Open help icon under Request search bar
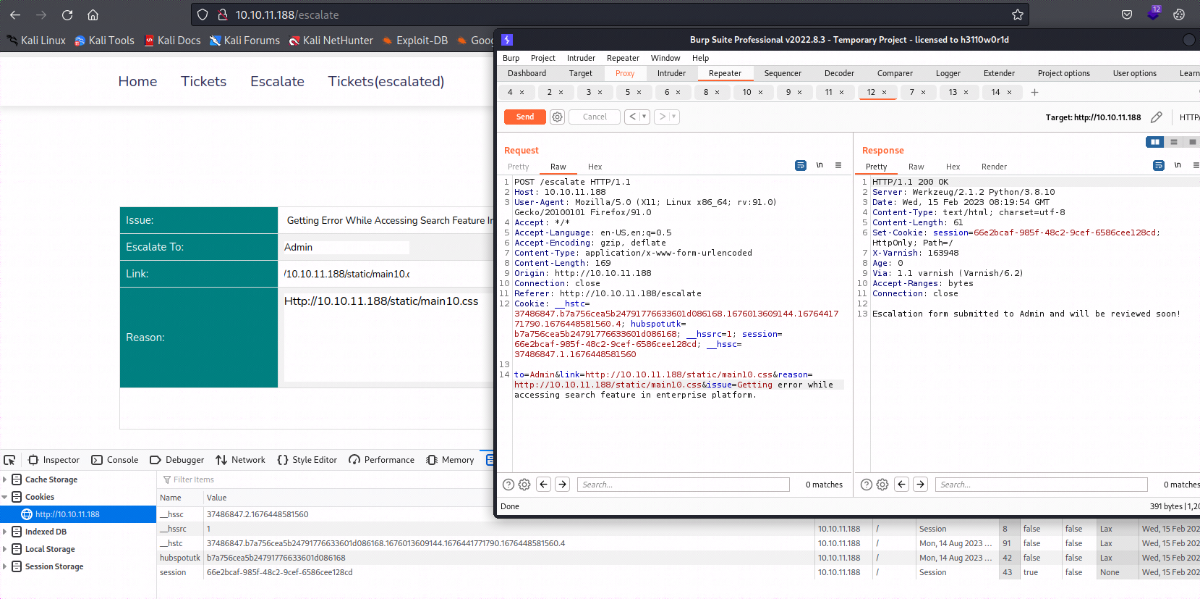The height and width of the screenshot is (599, 1200). point(508,485)
